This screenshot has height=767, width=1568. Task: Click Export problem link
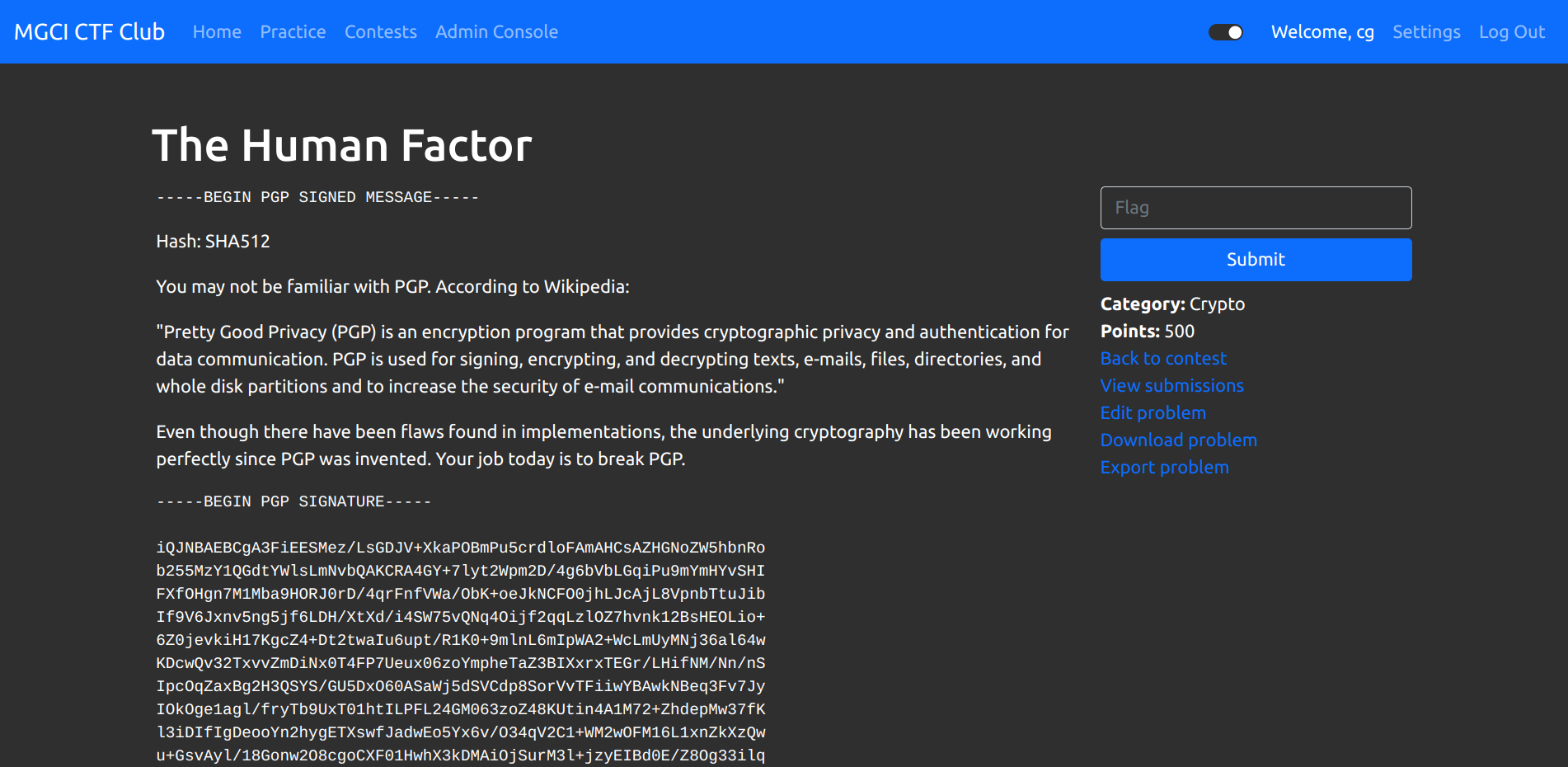coord(1164,468)
